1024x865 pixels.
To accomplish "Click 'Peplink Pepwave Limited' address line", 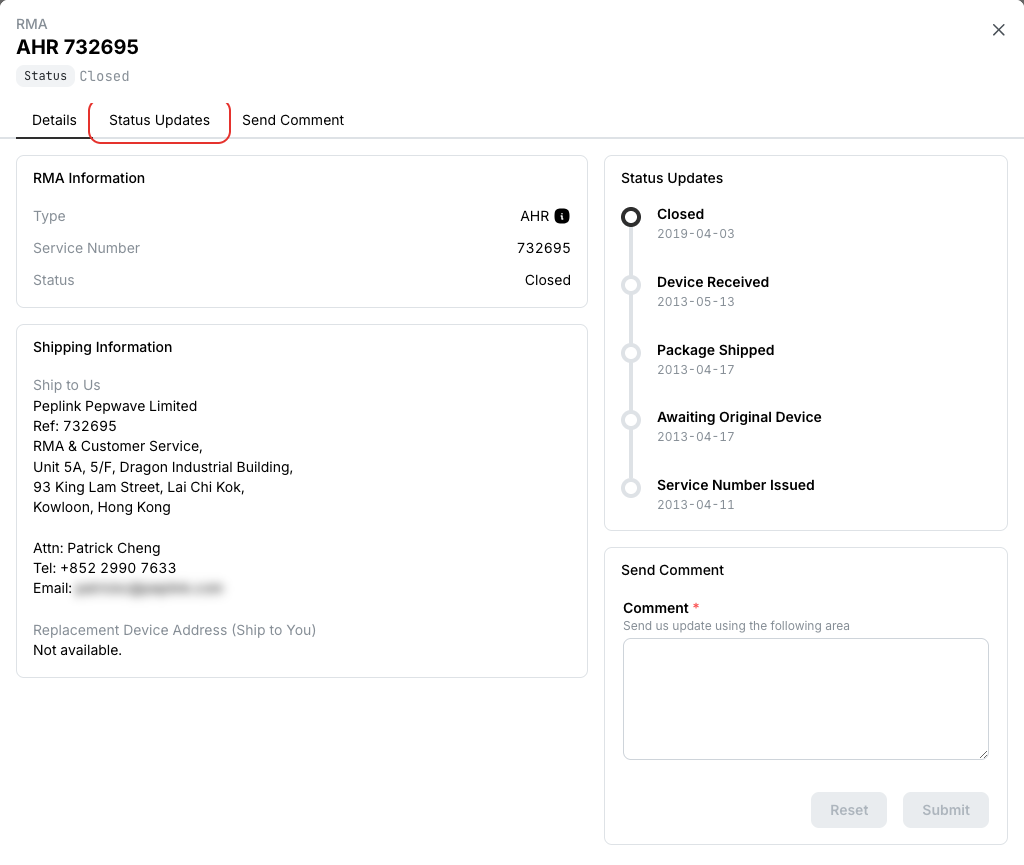I will pos(115,406).
